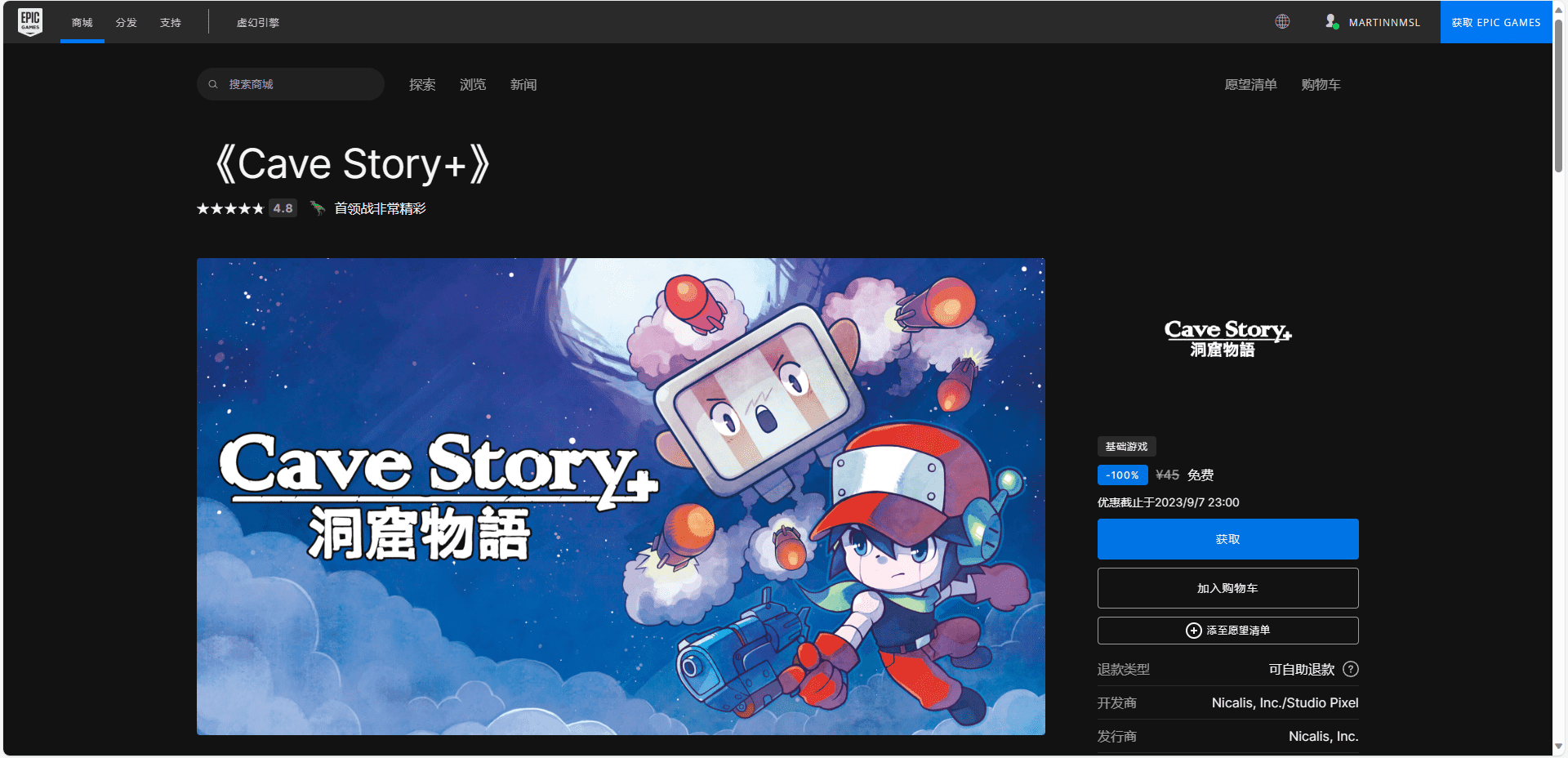The image size is (1568, 758).
Task: Click the refund type help icon
Action: point(1351,669)
